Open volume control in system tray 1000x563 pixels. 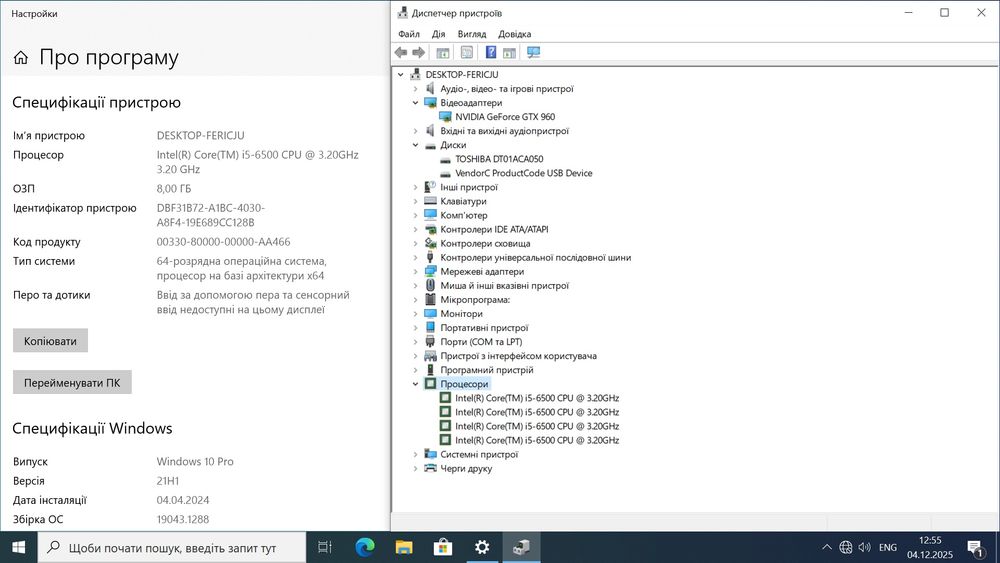[864, 547]
